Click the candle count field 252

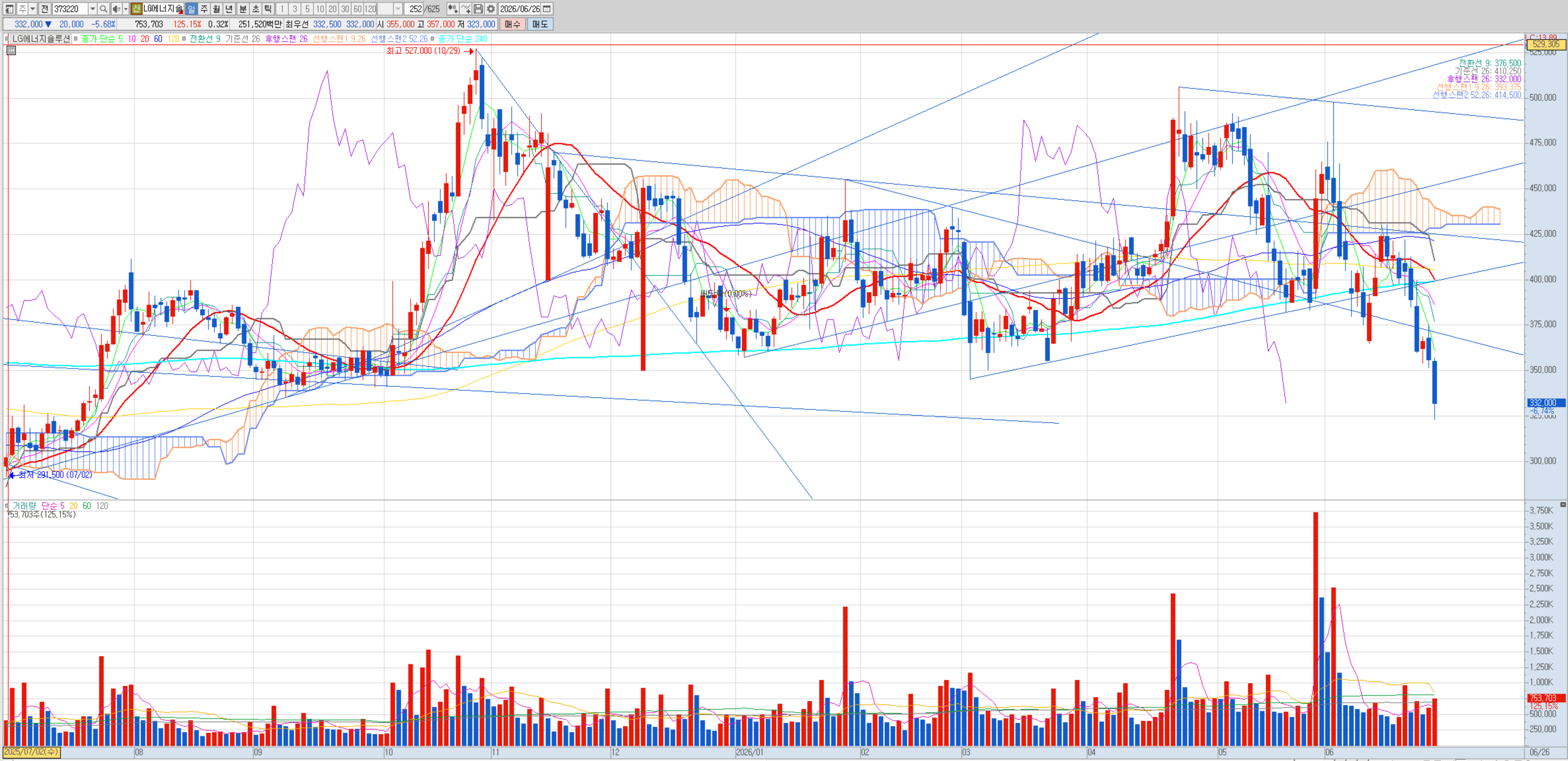coord(414,8)
